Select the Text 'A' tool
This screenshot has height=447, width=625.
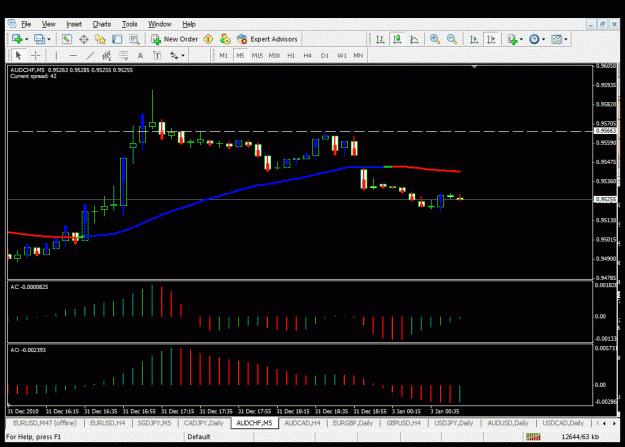click(x=140, y=55)
